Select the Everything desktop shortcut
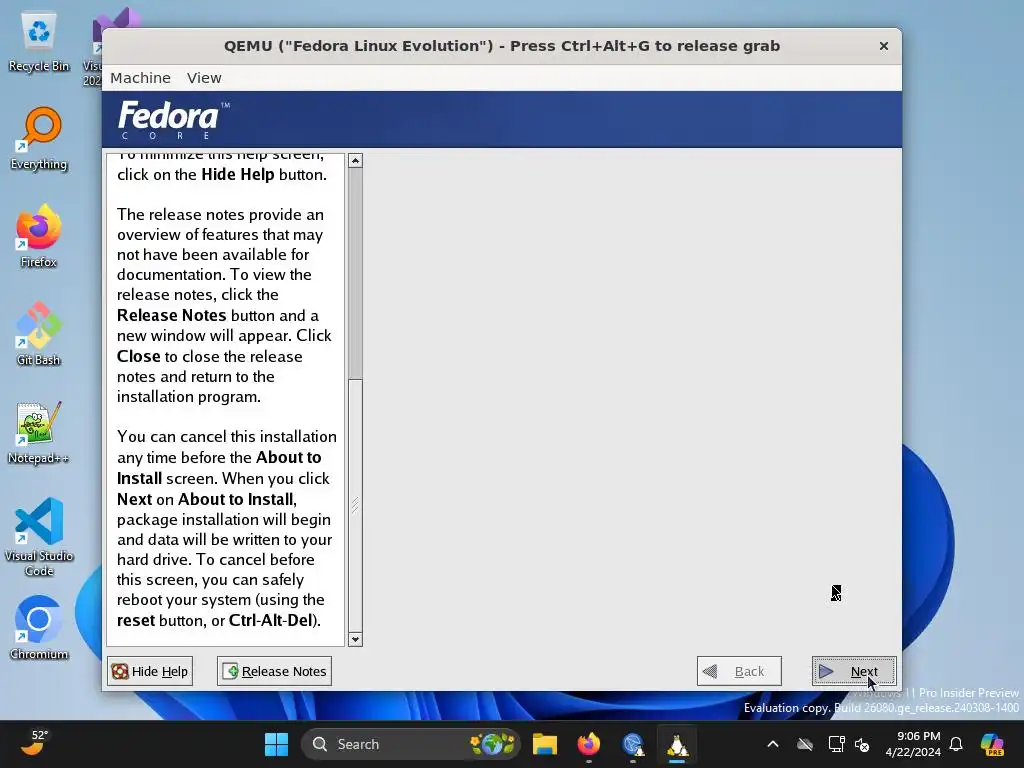 [39, 140]
